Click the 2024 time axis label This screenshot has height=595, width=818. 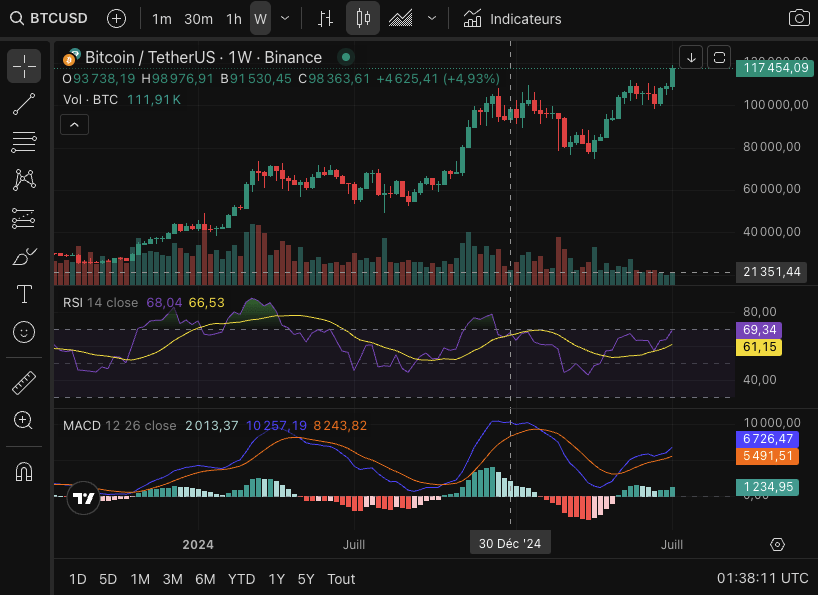click(198, 544)
